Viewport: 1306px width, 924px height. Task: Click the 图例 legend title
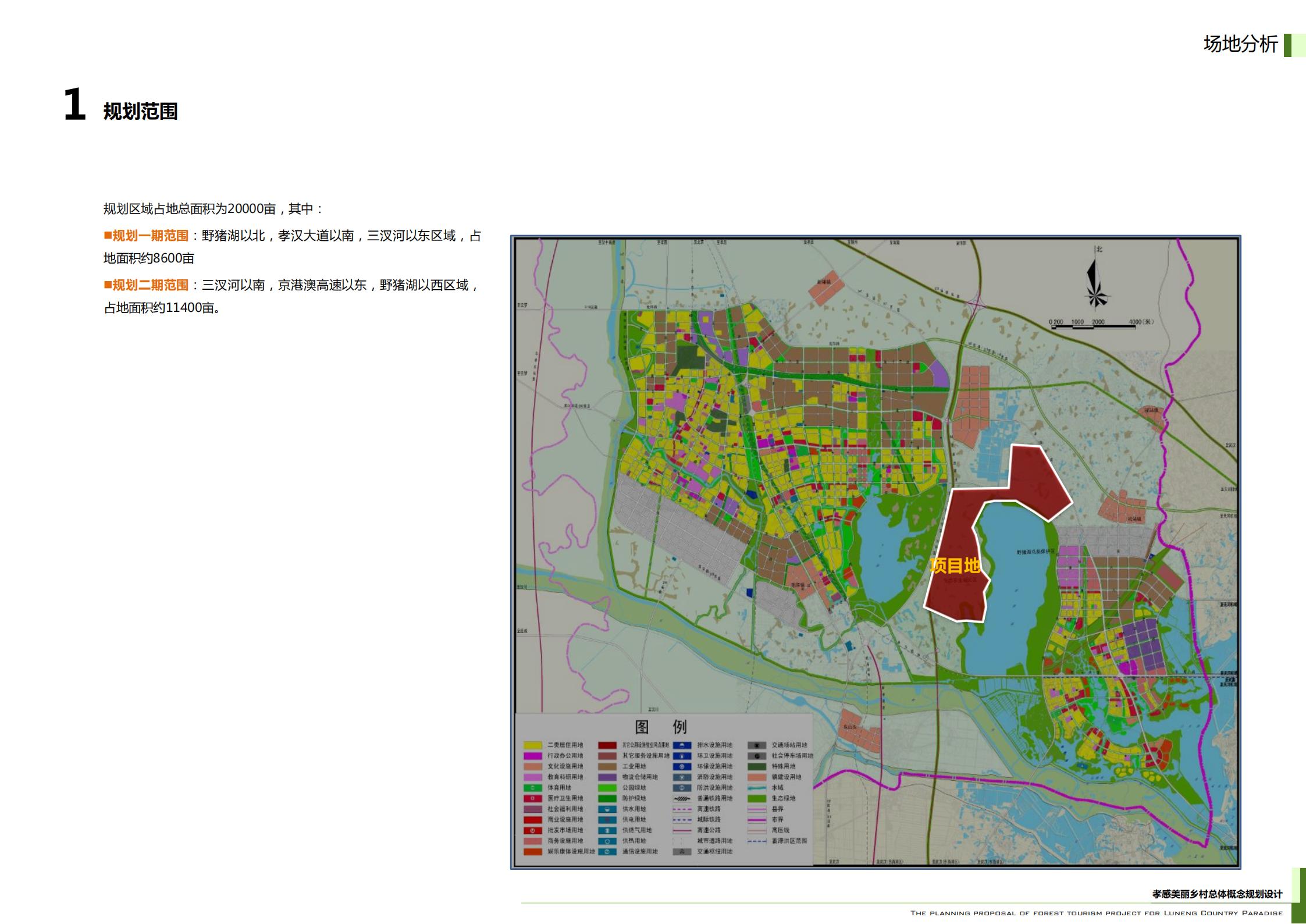point(661,727)
